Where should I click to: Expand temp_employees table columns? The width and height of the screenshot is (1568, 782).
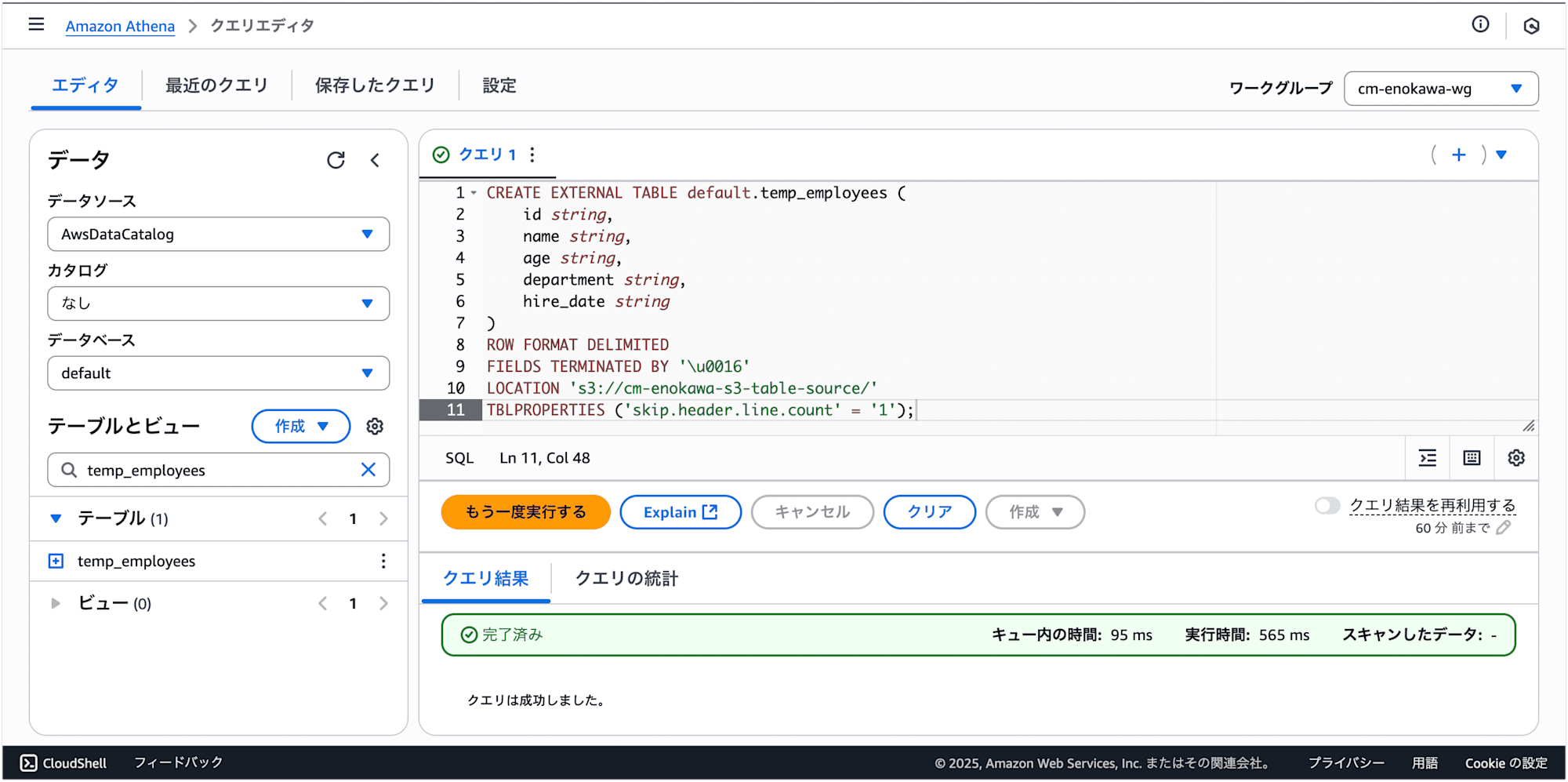pyautogui.click(x=56, y=561)
